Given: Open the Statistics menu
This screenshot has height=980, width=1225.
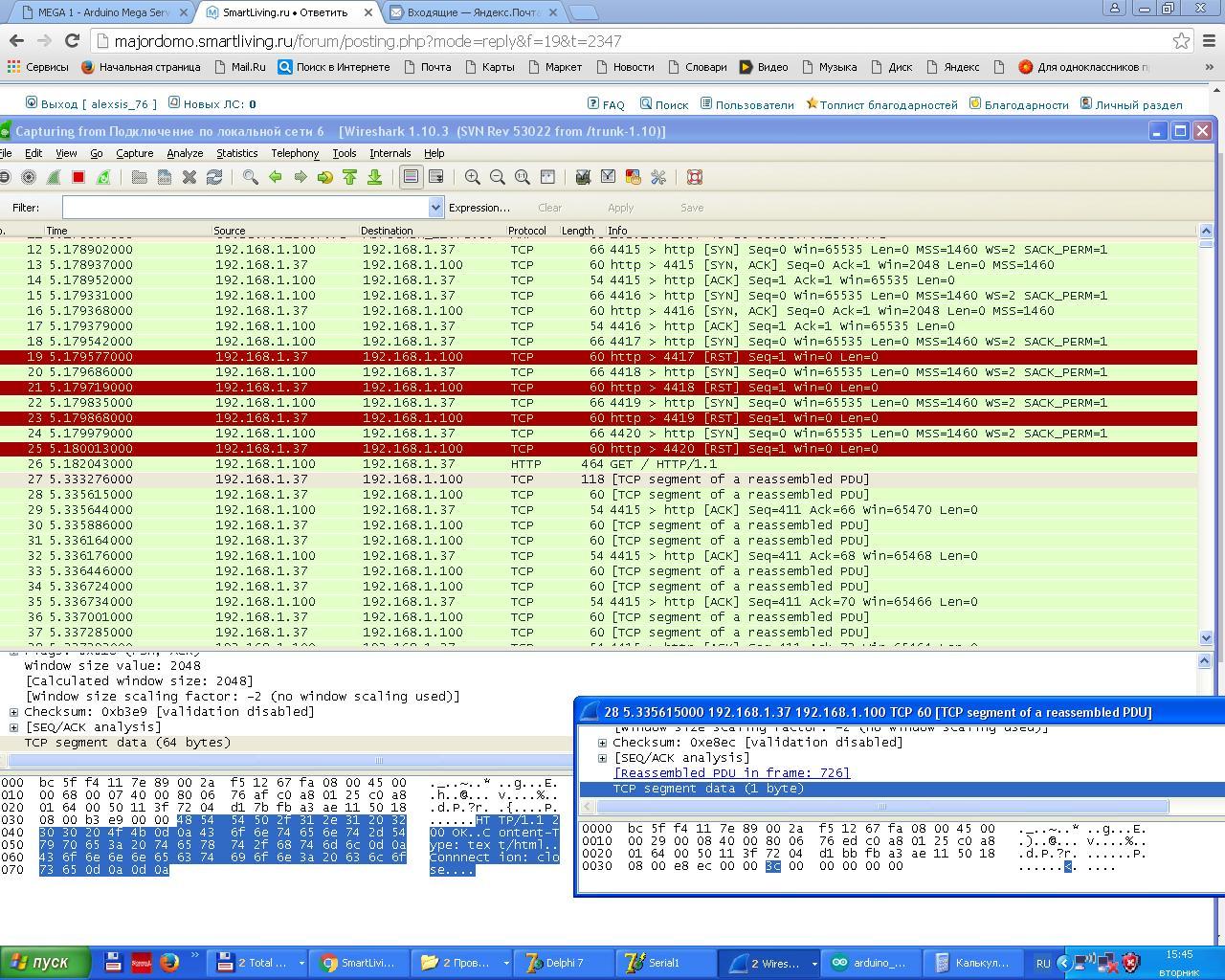Looking at the screenshot, I should pyautogui.click(x=236, y=153).
